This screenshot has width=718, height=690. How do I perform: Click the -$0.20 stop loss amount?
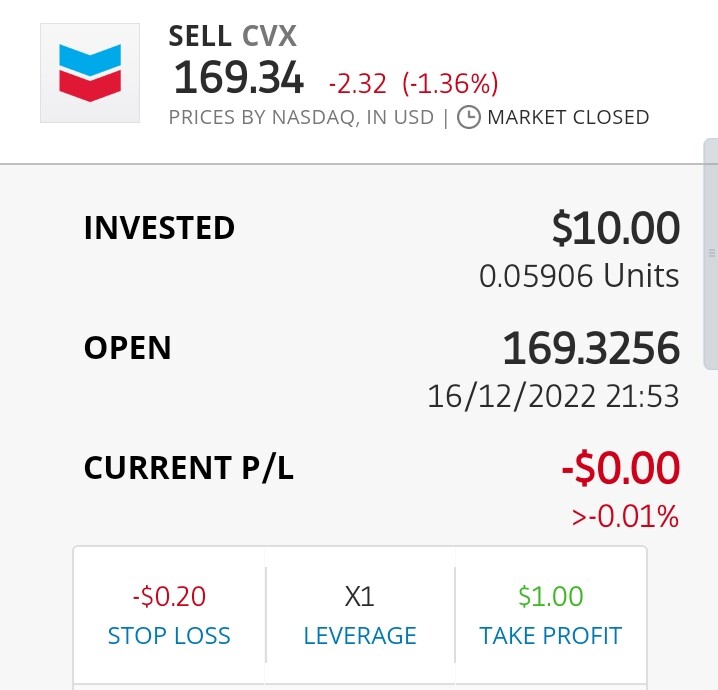pos(169,596)
